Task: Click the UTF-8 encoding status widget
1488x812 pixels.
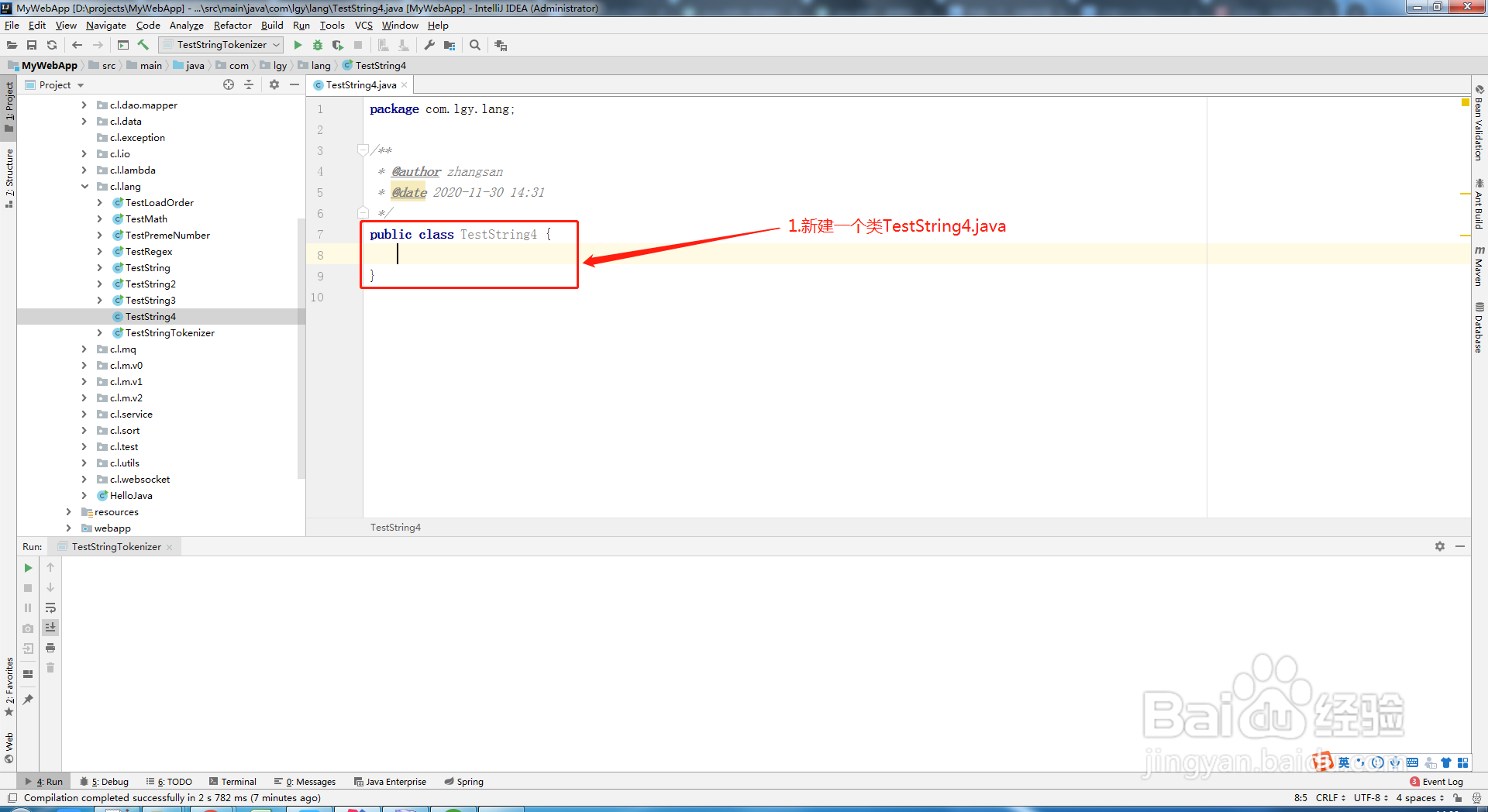Action: coord(1370,797)
